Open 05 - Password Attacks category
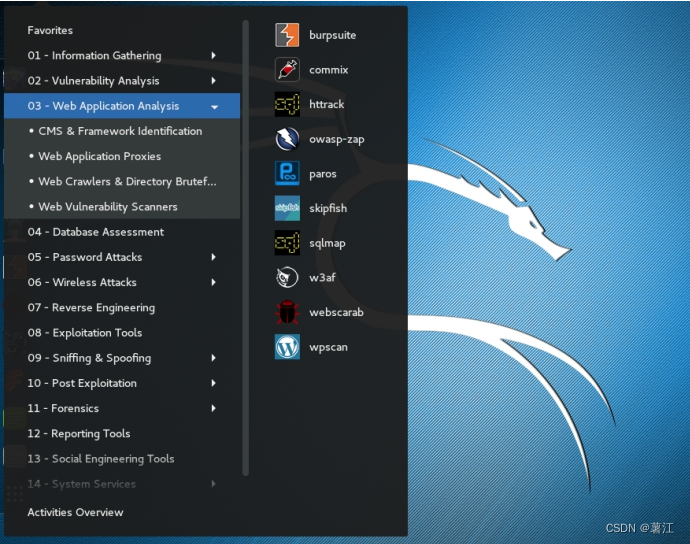The width and height of the screenshot is (690, 544). [122, 257]
